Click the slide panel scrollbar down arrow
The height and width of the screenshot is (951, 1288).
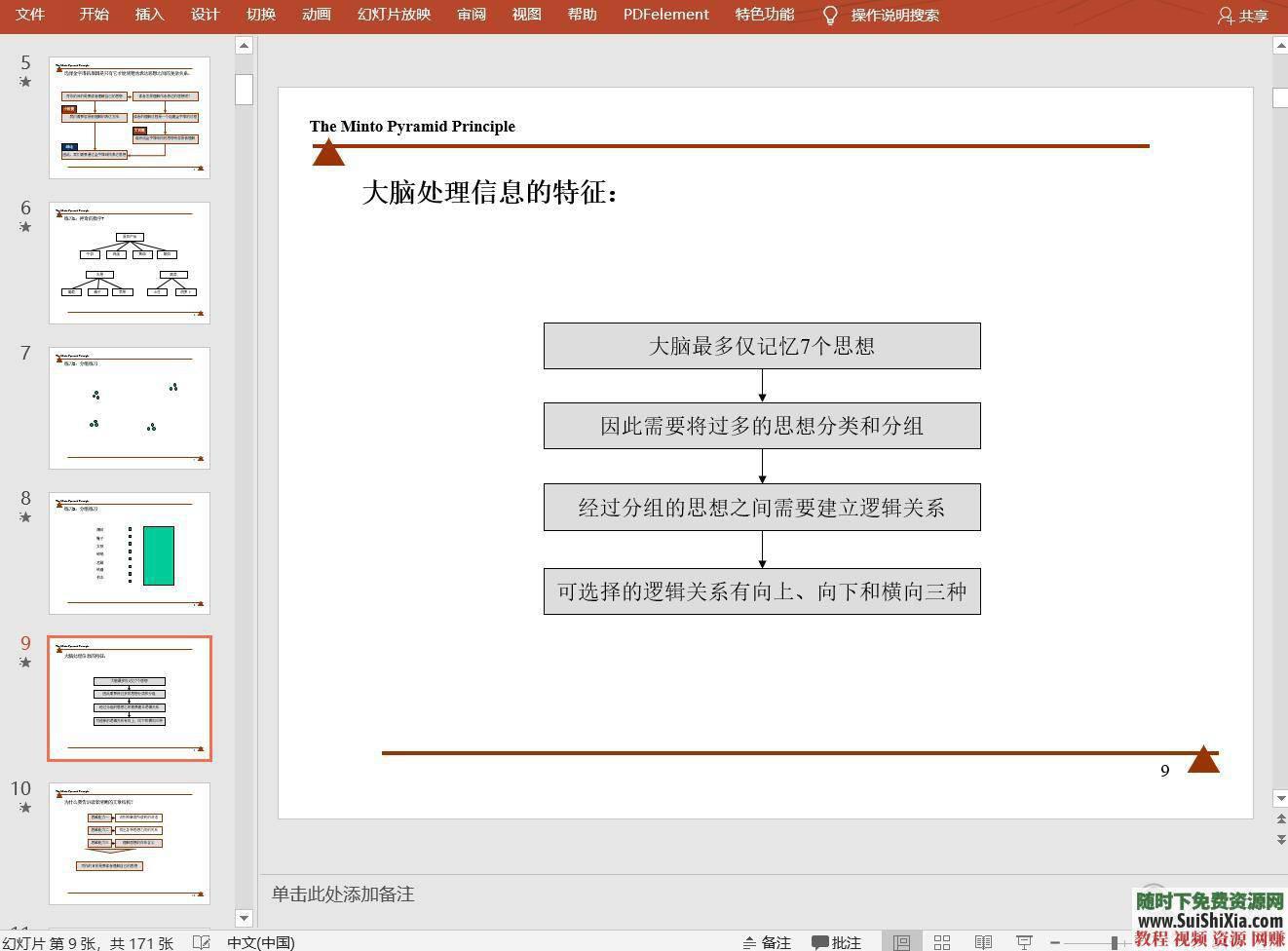point(243,918)
